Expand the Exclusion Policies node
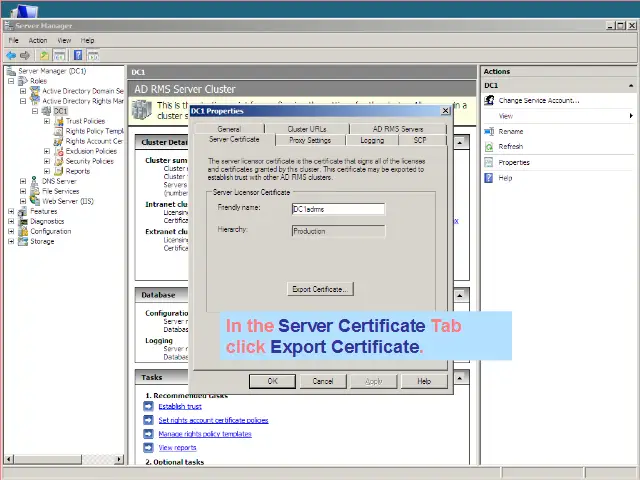This screenshot has height=480, width=640. click(47, 151)
